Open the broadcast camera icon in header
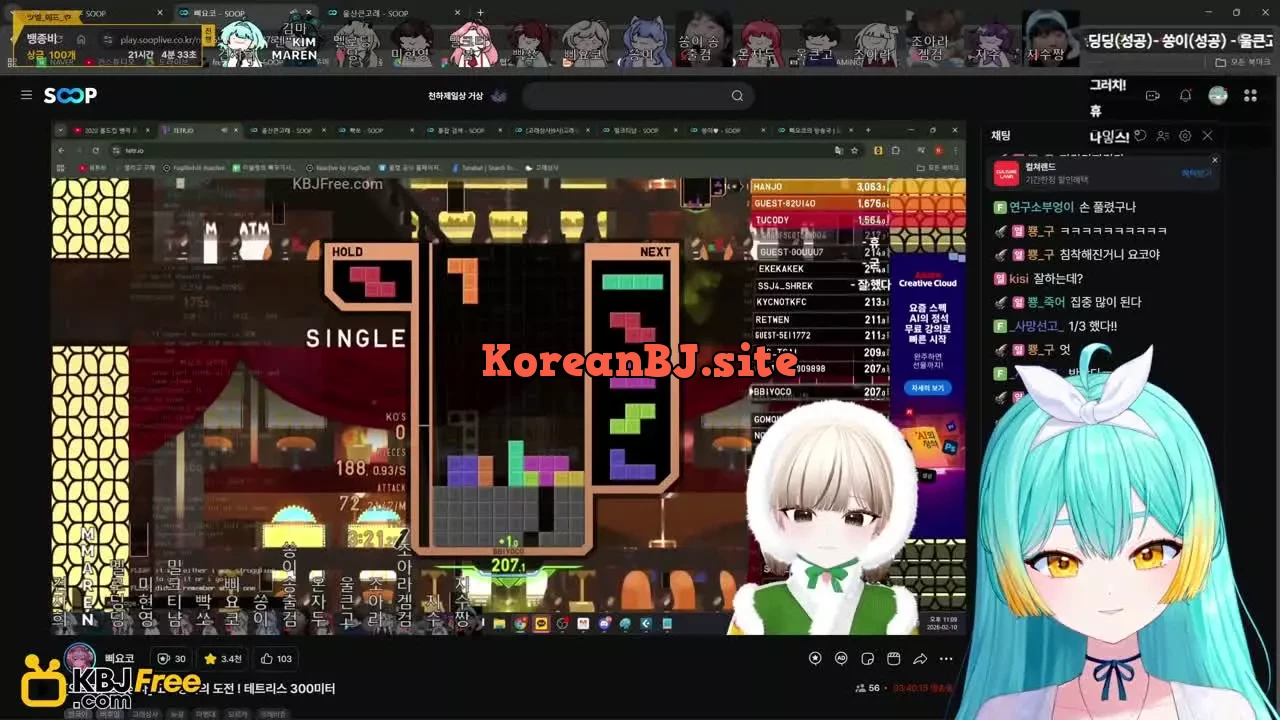Image resolution: width=1280 pixels, height=720 pixels. pos(1153,95)
